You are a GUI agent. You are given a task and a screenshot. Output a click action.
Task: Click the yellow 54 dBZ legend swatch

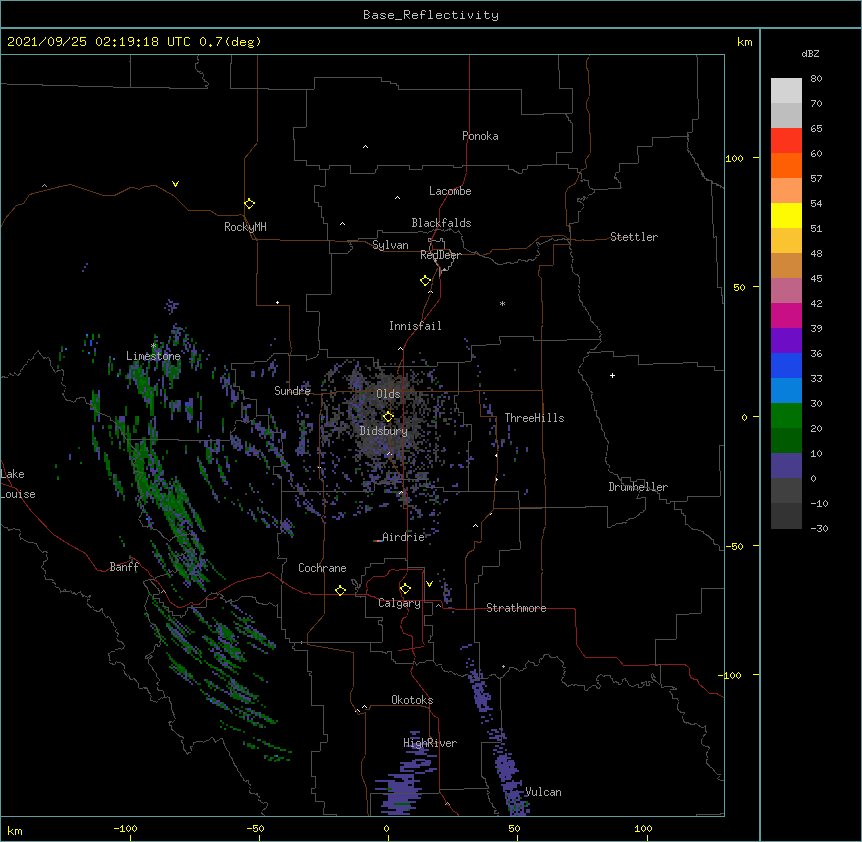pos(786,215)
